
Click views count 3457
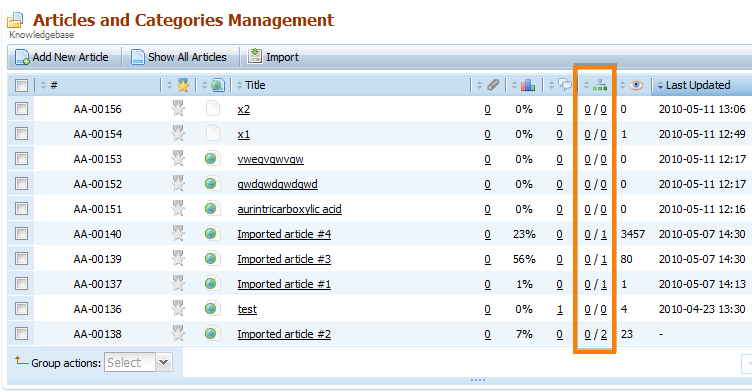pos(633,234)
